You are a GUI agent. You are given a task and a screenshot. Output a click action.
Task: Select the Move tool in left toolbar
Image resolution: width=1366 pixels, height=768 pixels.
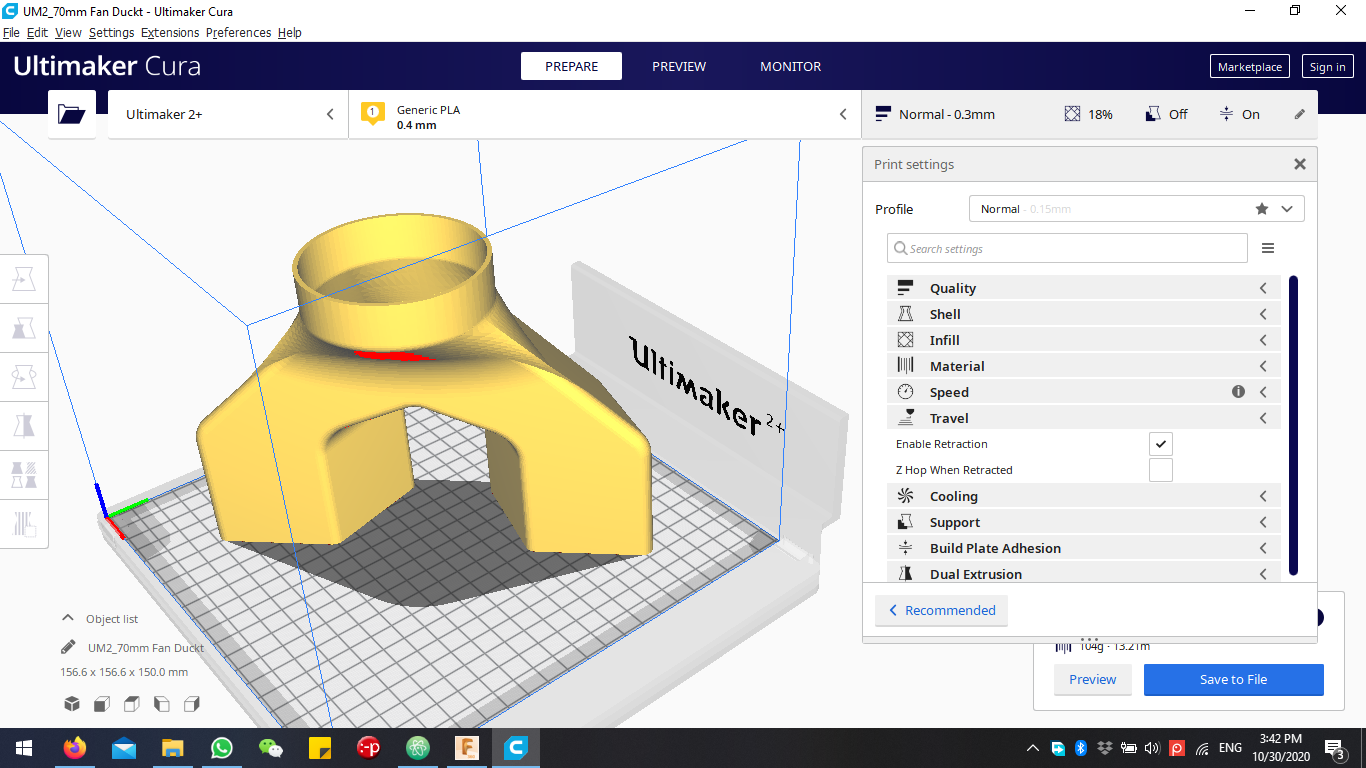click(x=24, y=280)
